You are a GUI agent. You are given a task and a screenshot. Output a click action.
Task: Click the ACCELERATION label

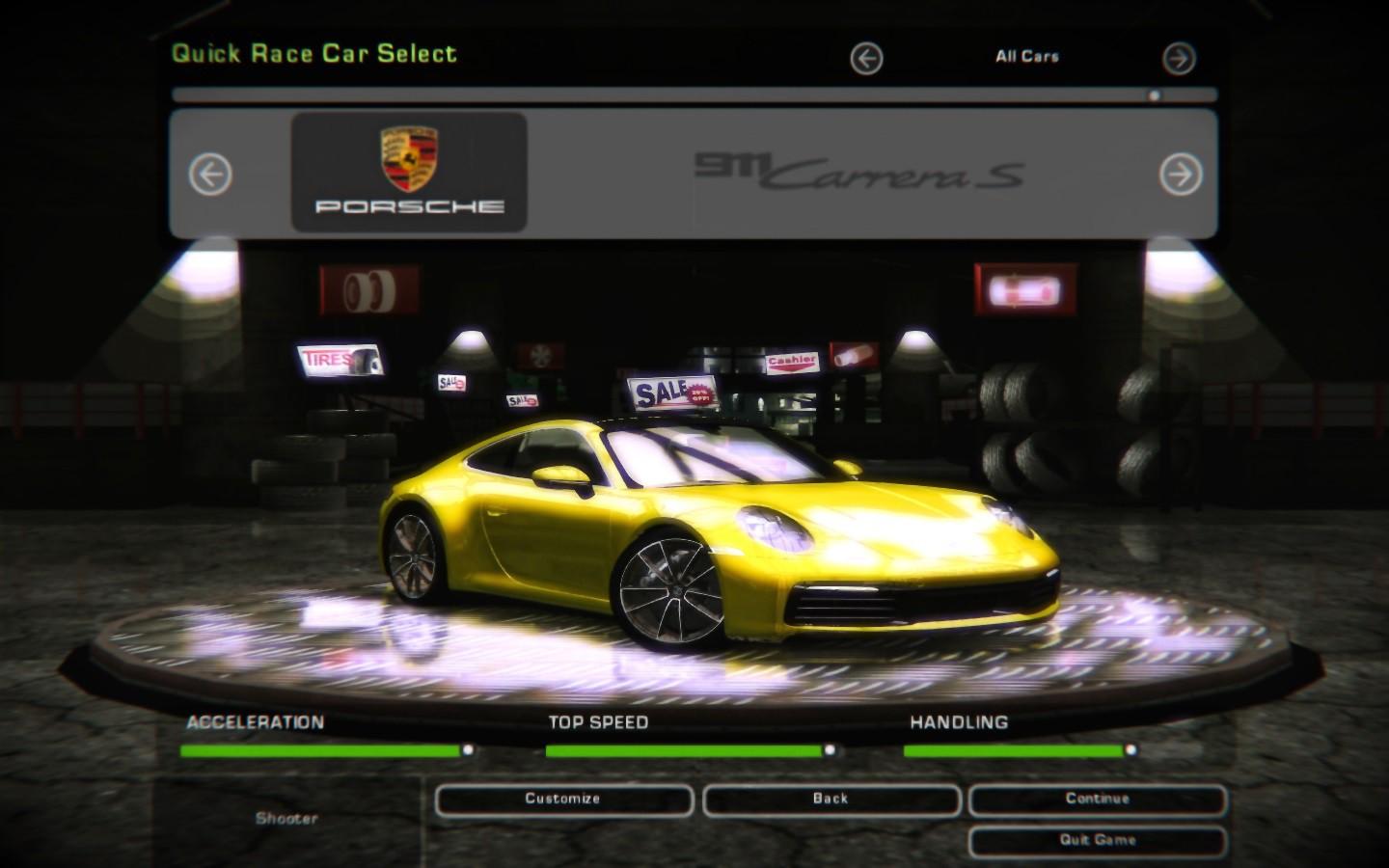tap(256, 722)
